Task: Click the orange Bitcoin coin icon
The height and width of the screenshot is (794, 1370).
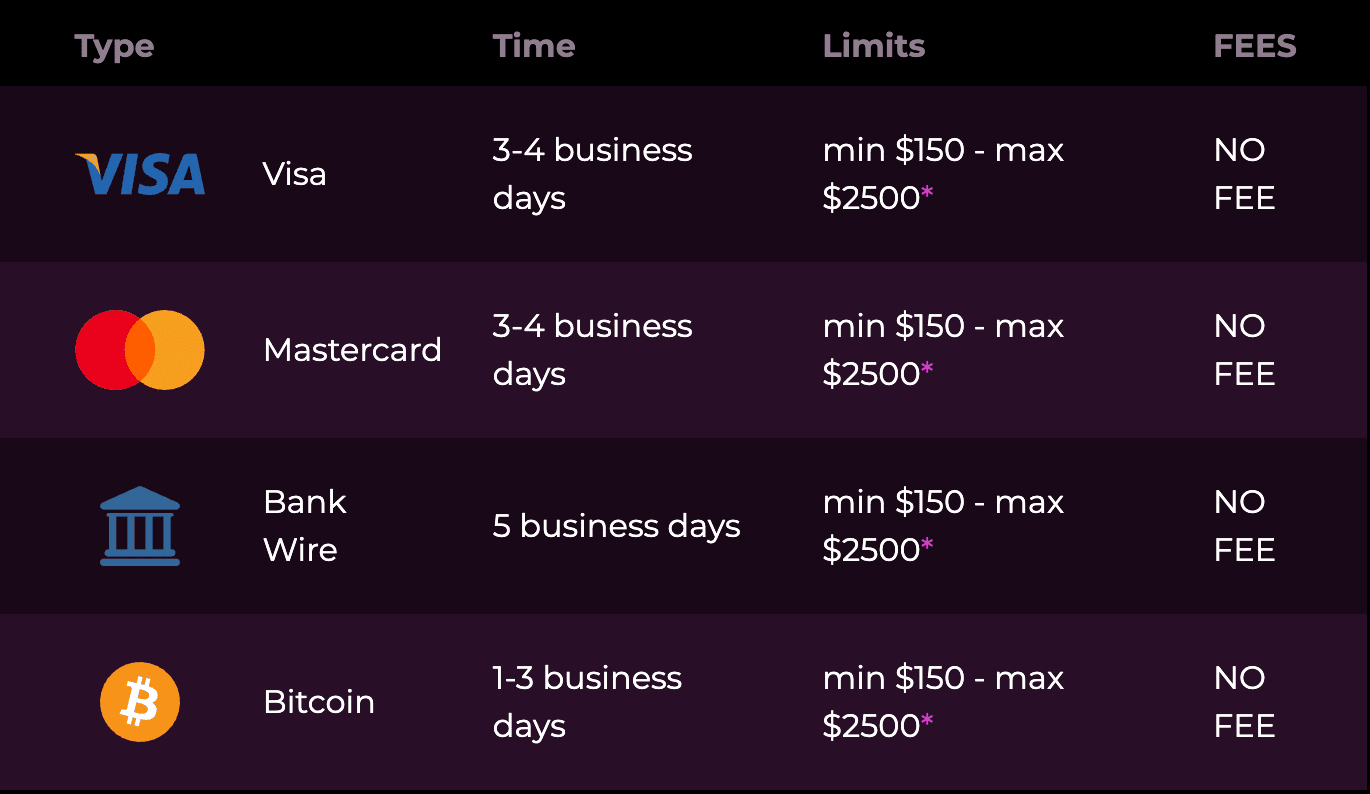Action: pos(140,702)
